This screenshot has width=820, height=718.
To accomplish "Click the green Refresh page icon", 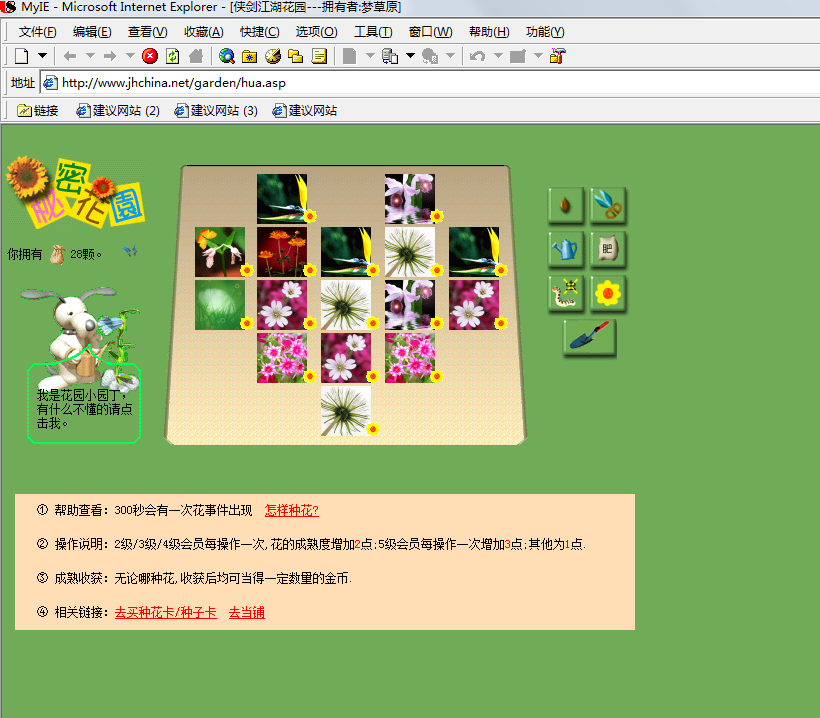I will click(x=173, y=56).
